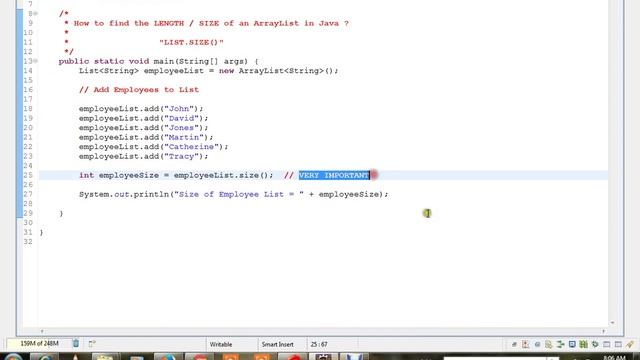Screen dimensions: 640x360
Task: Place cursor on employeeList.add("David") line
Action: [x=143, y=118]
